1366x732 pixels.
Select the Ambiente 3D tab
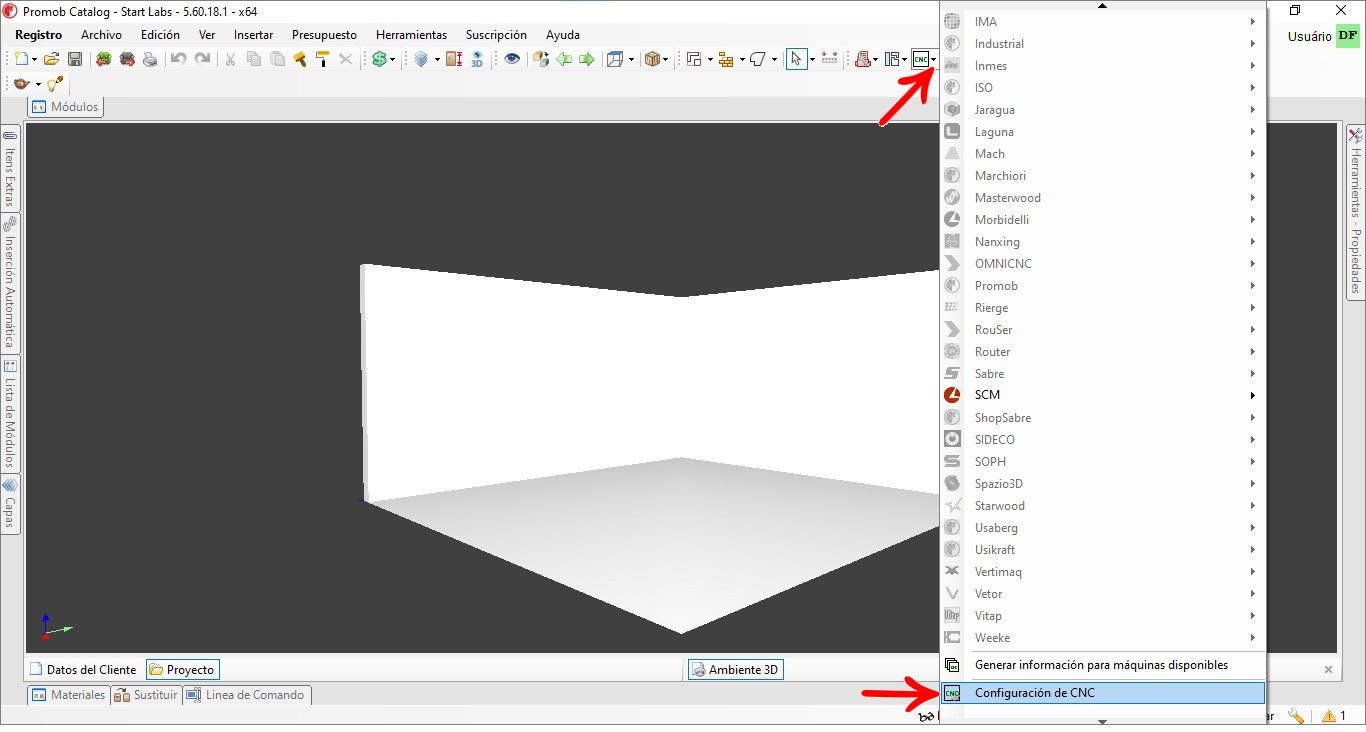point(735,670)
